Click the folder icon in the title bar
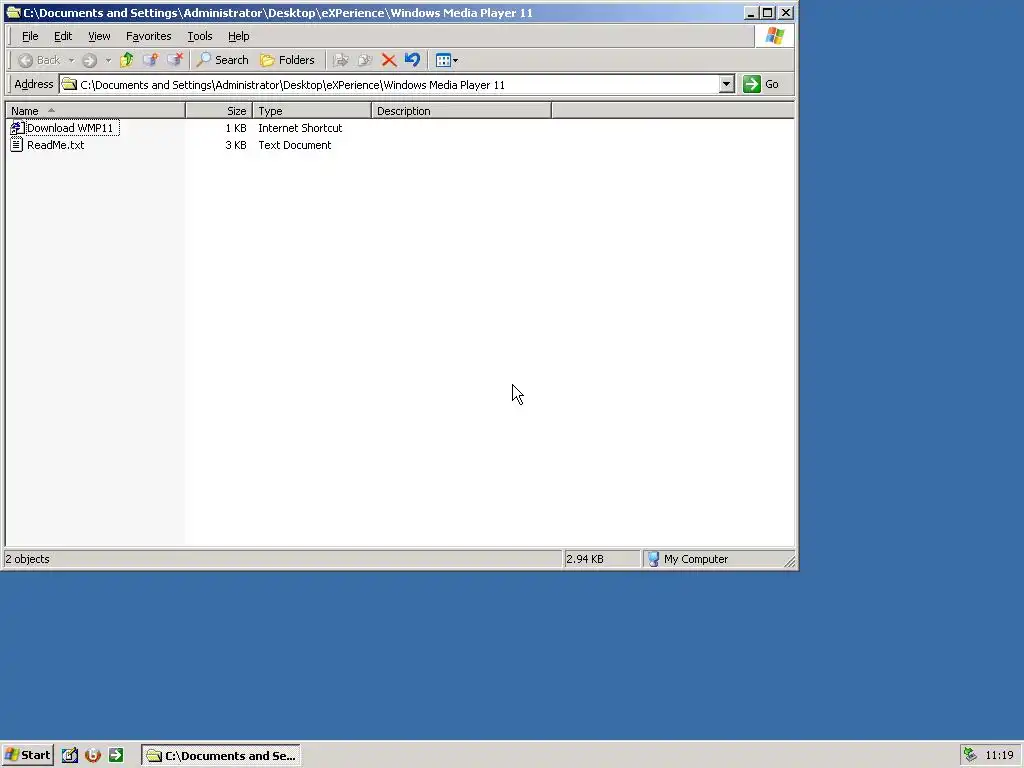1024x768 pixels. tap(13, 12)
